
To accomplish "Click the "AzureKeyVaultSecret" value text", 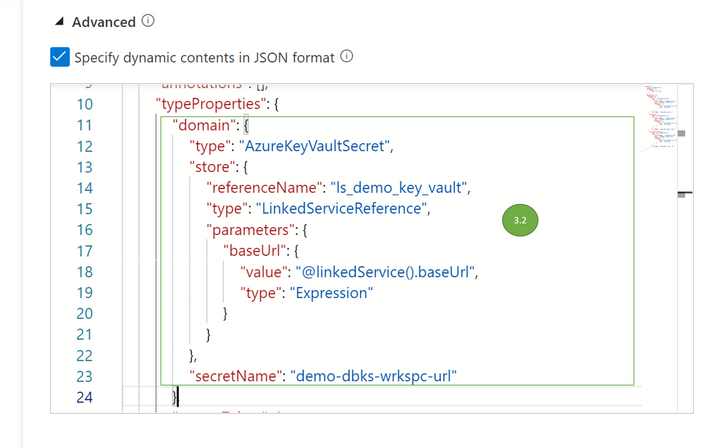I will pyautogui.click(x=315, y=146).
